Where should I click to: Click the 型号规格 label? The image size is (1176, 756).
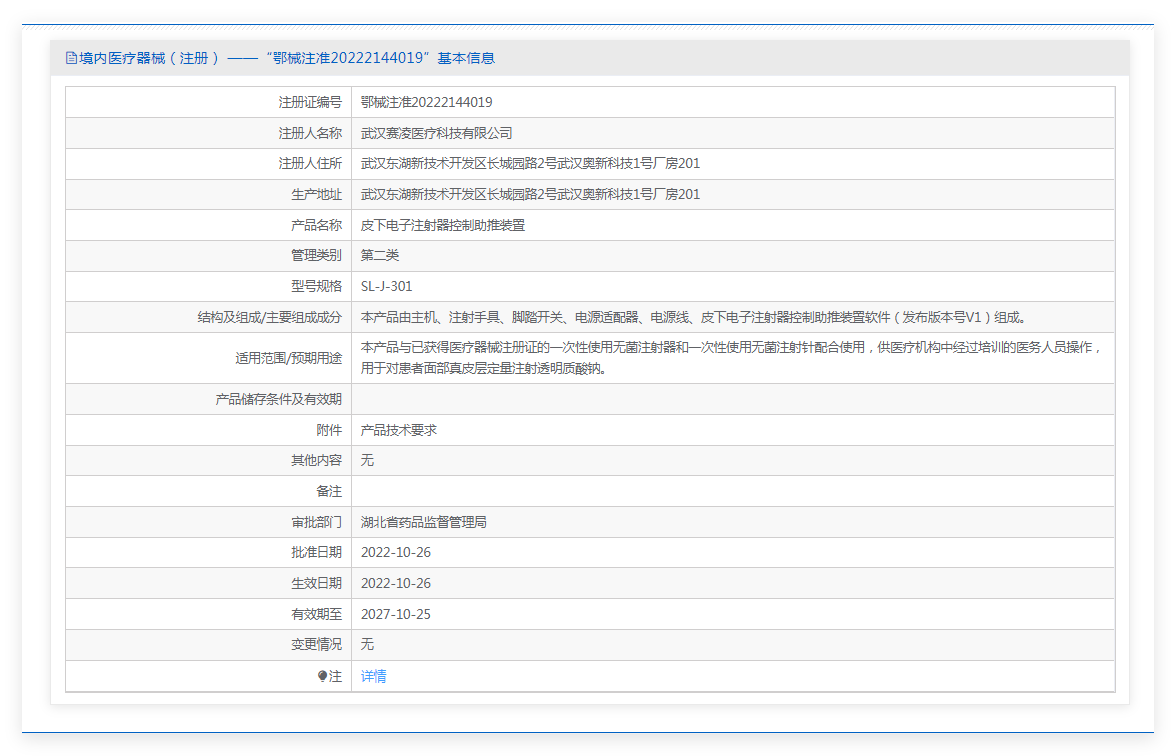click(316, 286)
